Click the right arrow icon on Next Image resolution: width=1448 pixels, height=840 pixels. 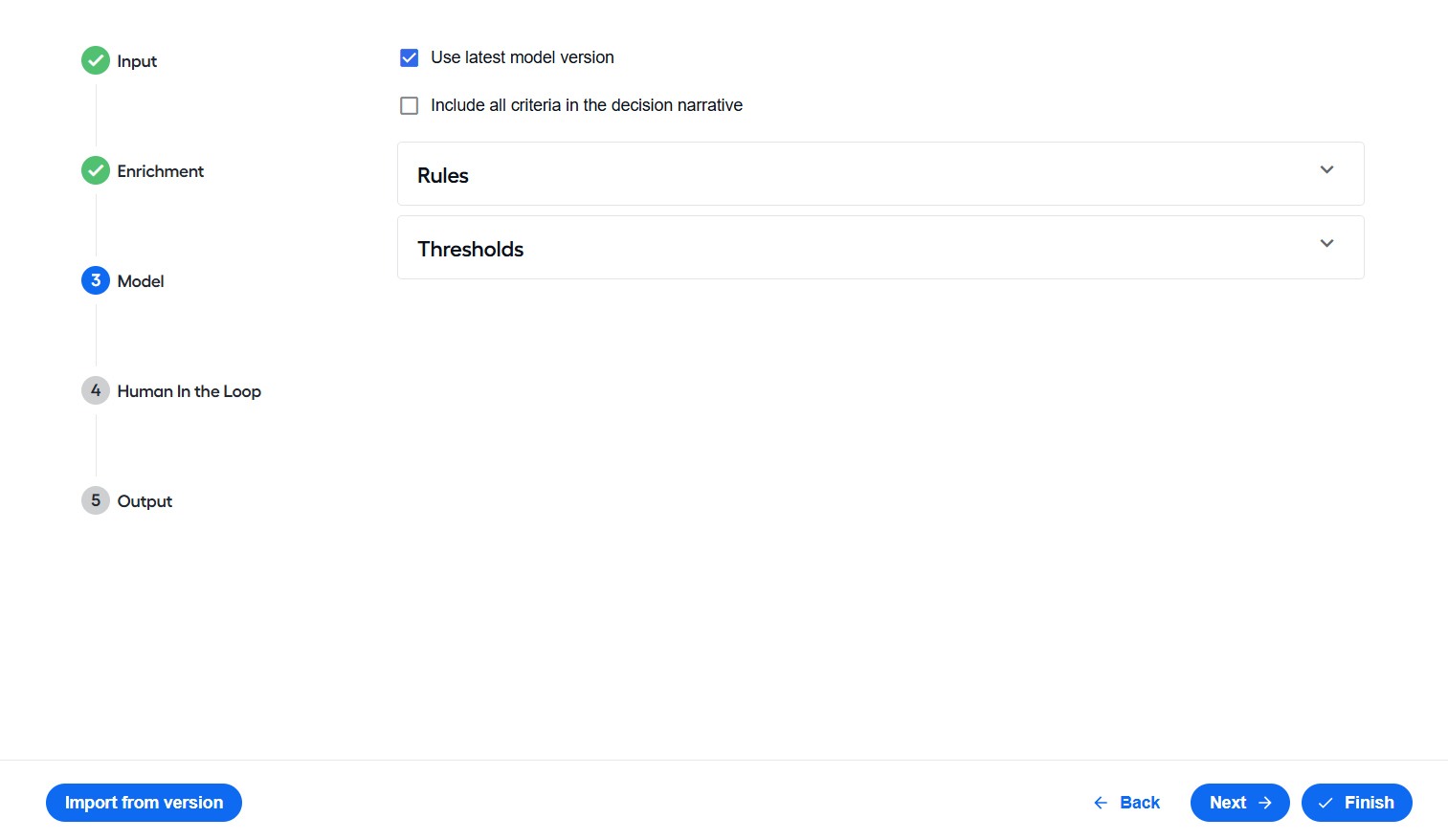pyautogui.click(x=1265, y=803)
